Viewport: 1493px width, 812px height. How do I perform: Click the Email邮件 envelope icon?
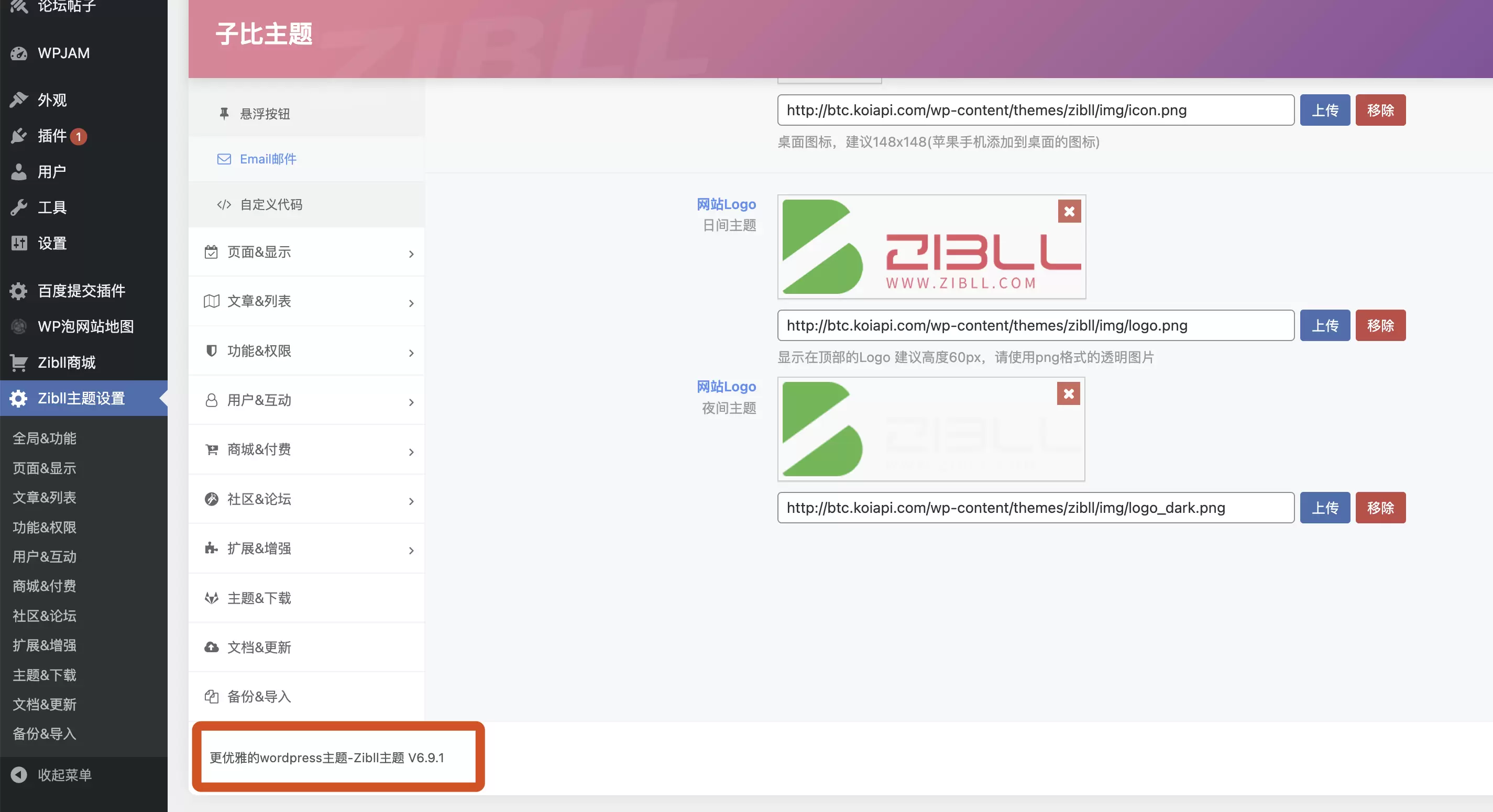point(224,159)
